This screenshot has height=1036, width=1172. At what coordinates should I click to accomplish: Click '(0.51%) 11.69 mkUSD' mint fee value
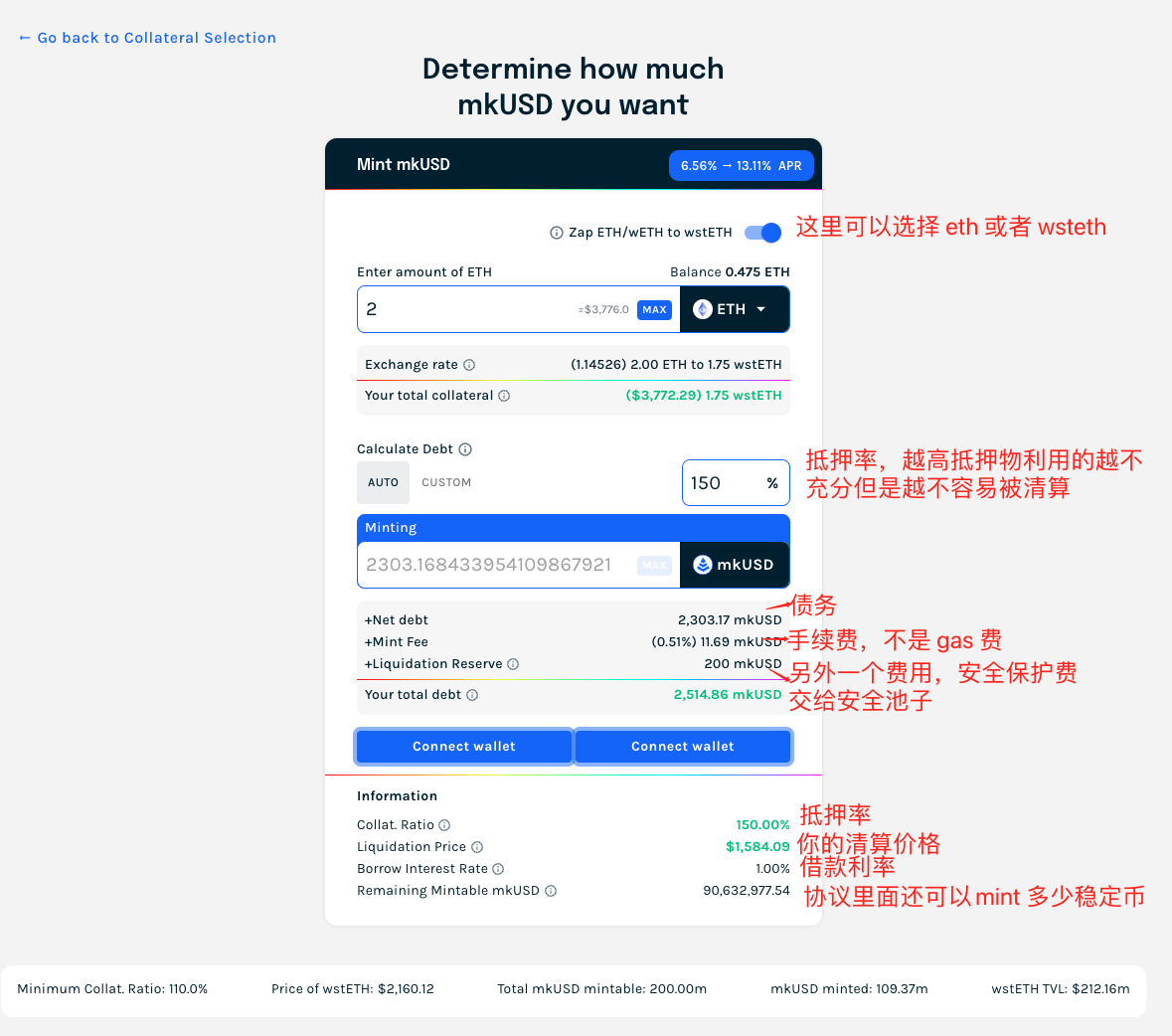click(716, 642)
